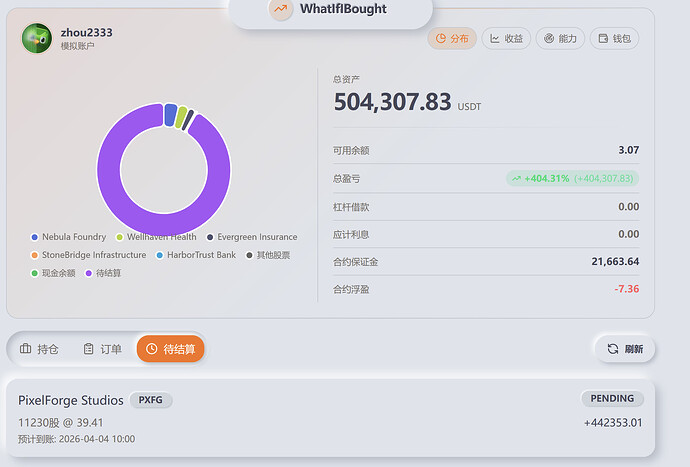Click the 总资产 label

point(346,79)
